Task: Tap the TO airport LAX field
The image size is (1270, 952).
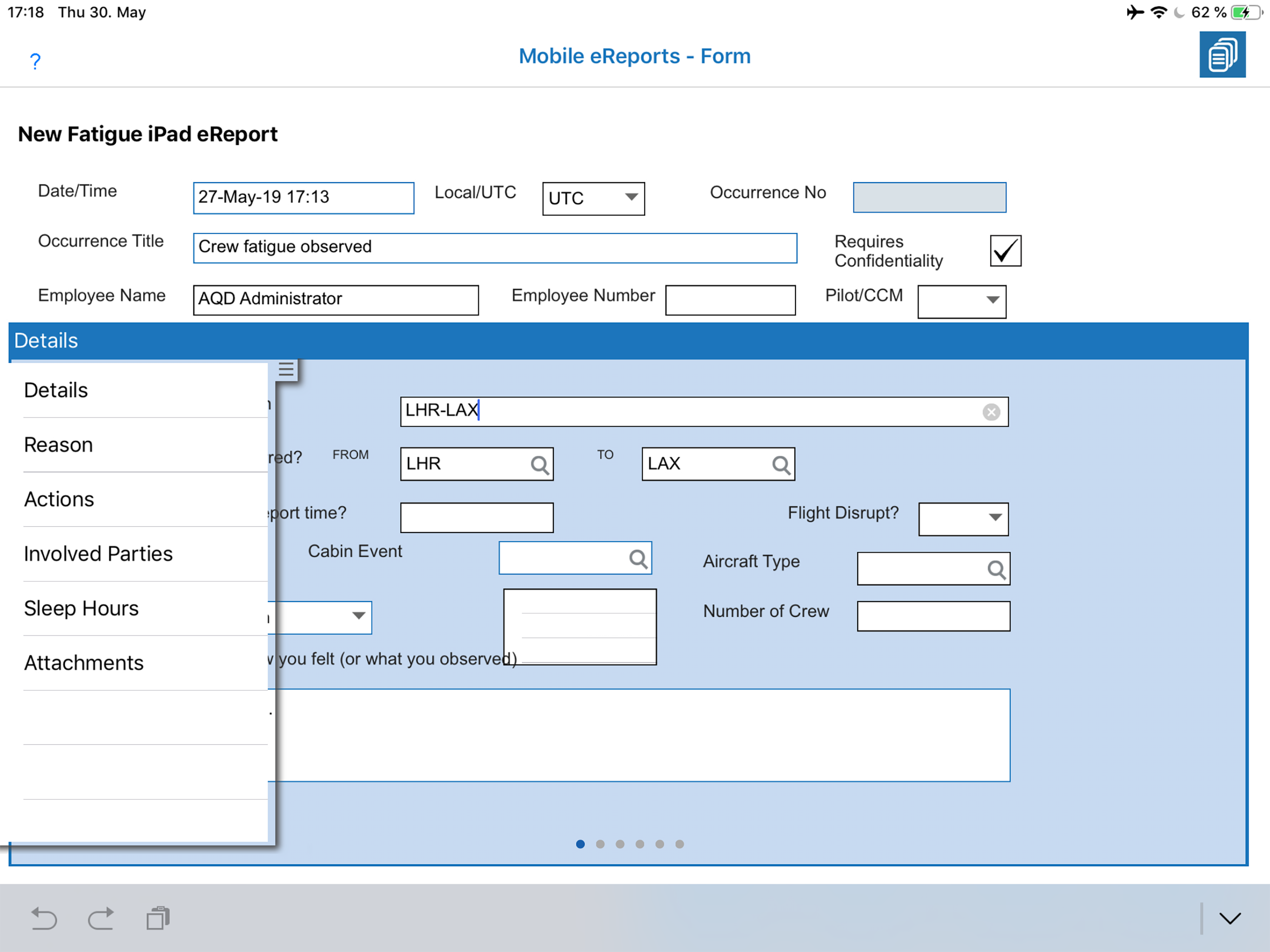Action: tap(718, 464)
